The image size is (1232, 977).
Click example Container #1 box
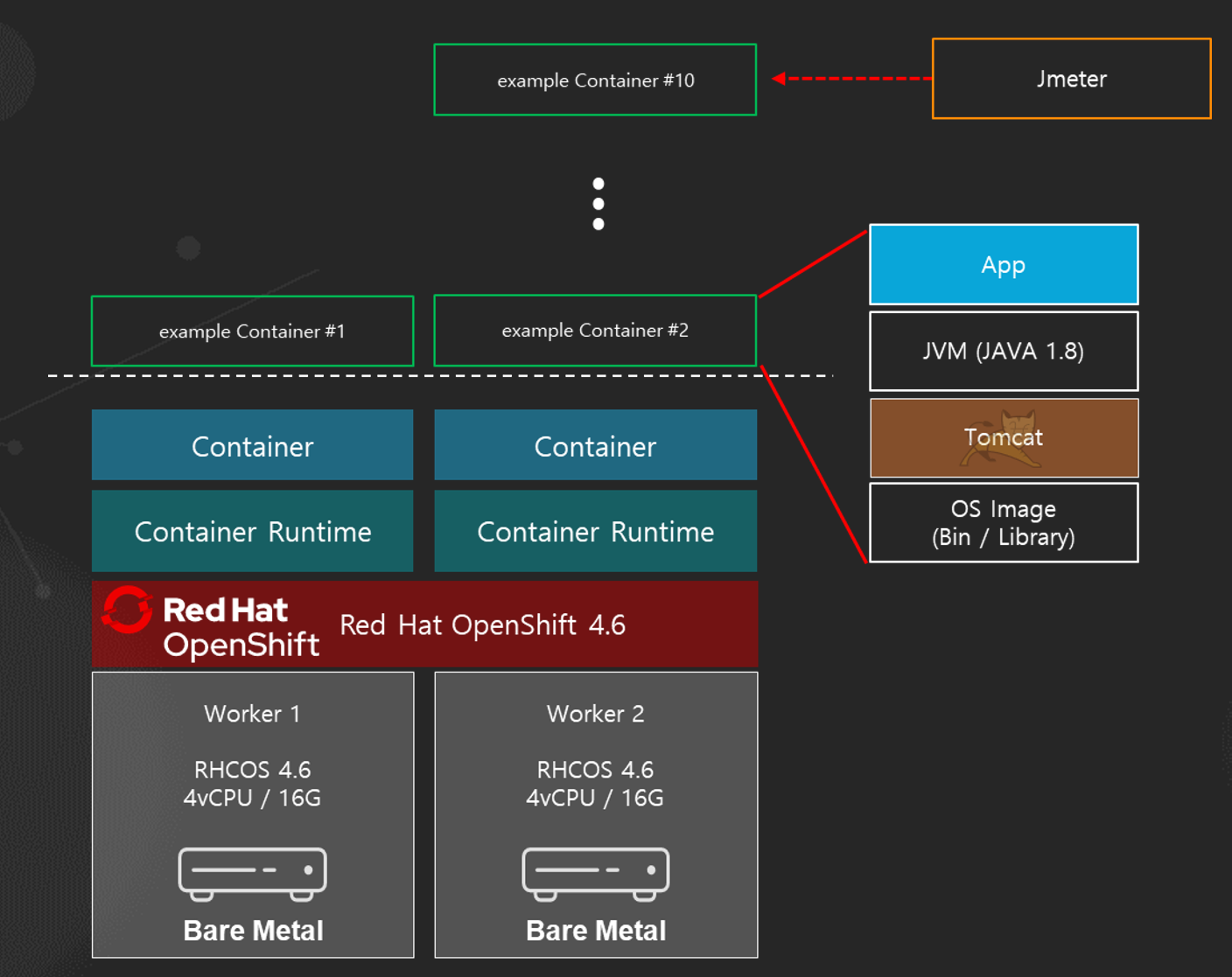[x=252, y=331]
